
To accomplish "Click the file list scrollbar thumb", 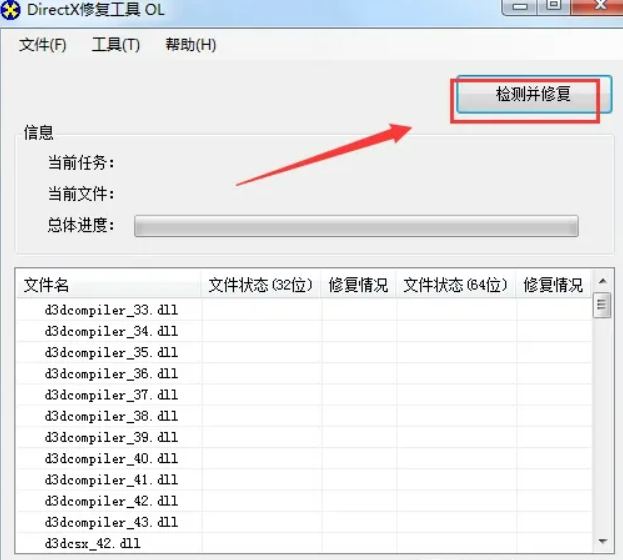I will (602, 305).
